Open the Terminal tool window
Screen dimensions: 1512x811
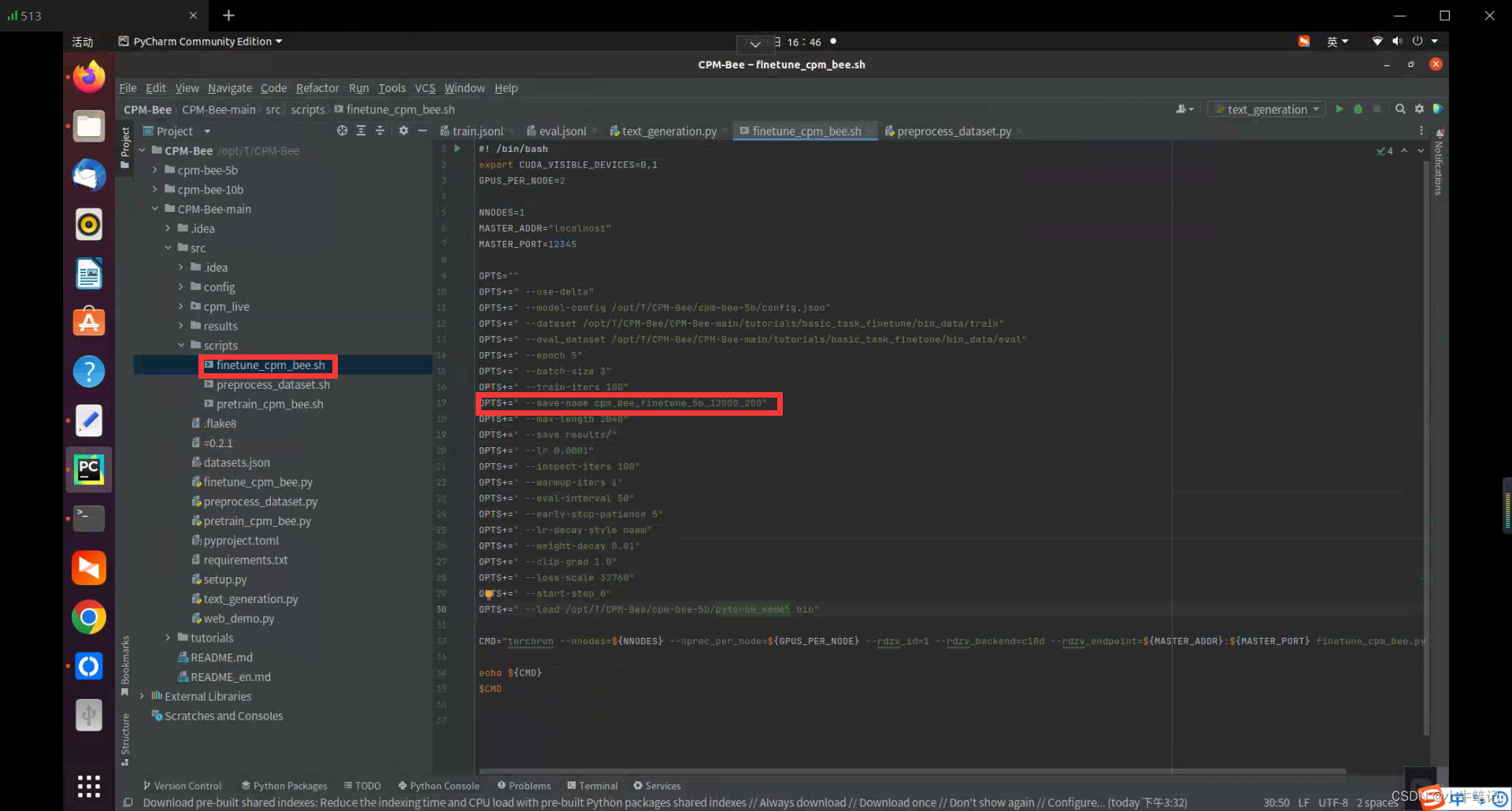(x=592, y=786)
